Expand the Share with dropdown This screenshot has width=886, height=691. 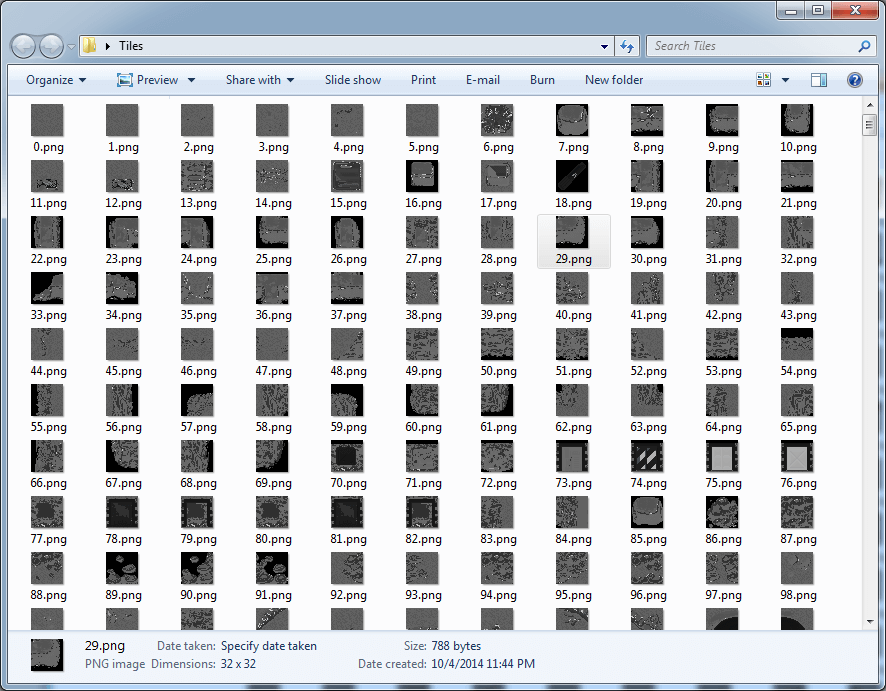[260, 80]
